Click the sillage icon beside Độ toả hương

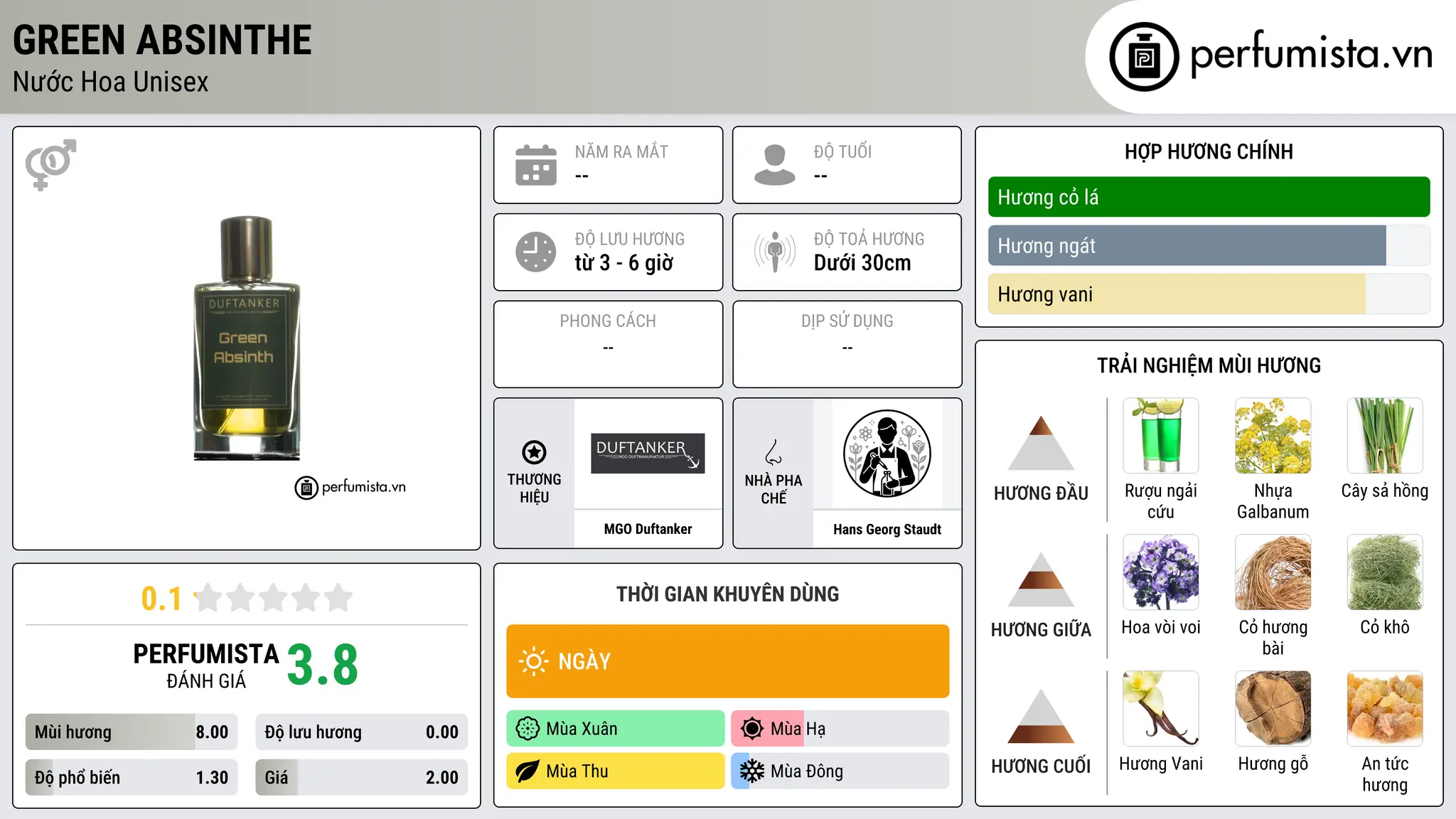click(775, 252)
